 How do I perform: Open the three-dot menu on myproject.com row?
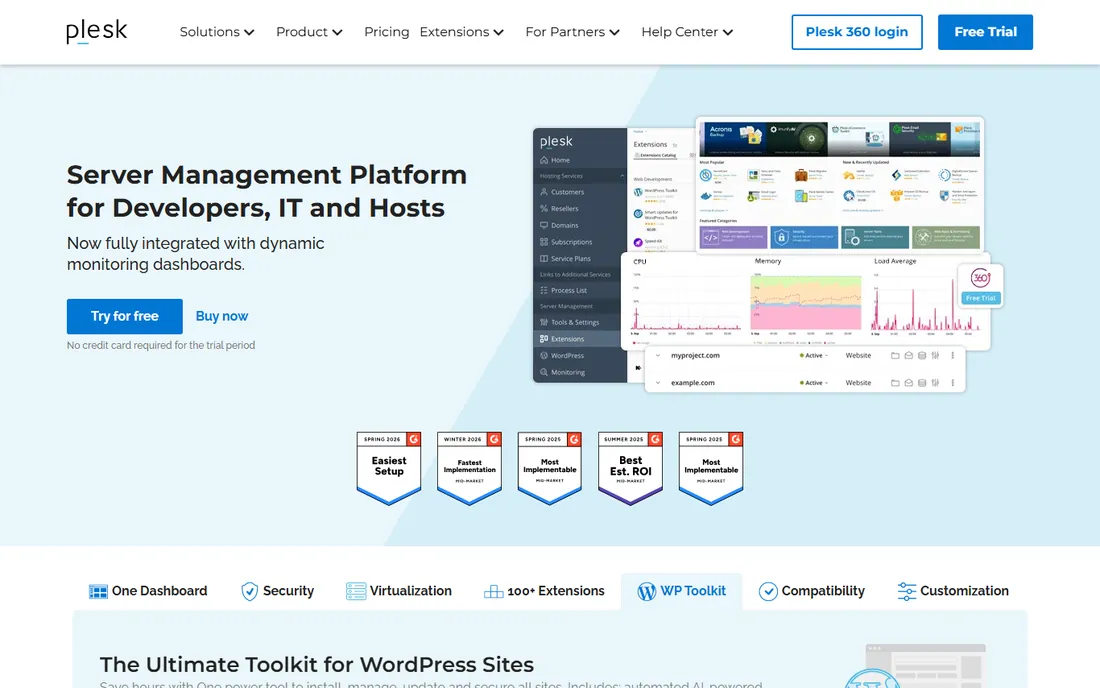[953, 356]
